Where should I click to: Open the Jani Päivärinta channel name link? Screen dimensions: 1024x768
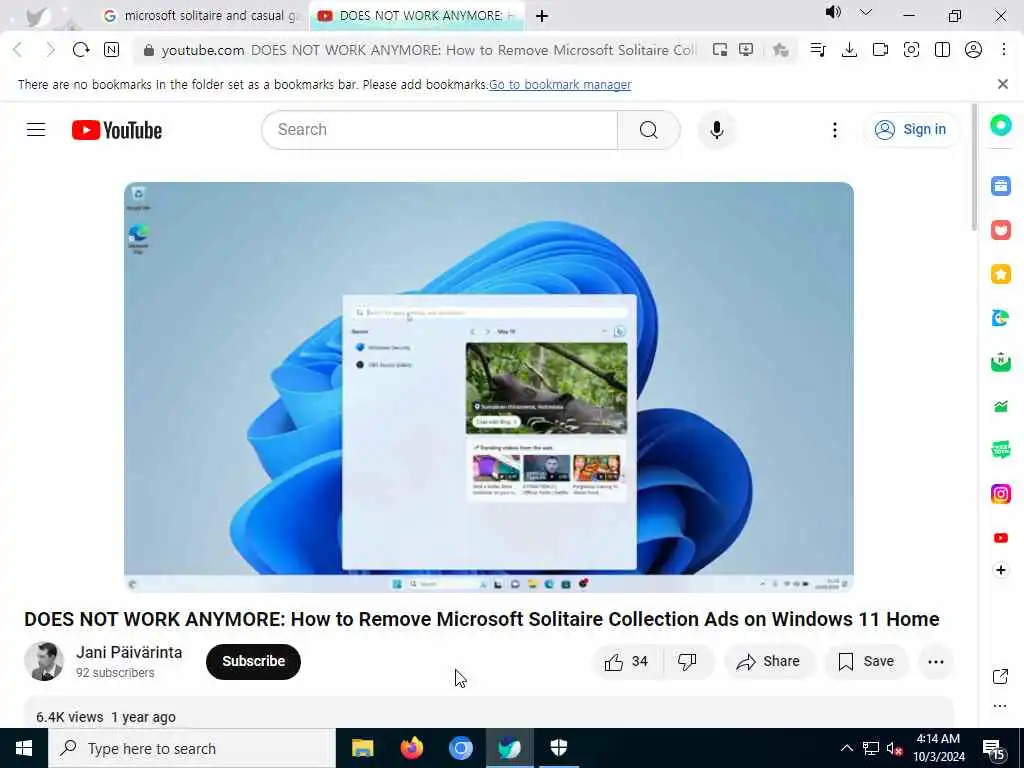pos(129,652)
